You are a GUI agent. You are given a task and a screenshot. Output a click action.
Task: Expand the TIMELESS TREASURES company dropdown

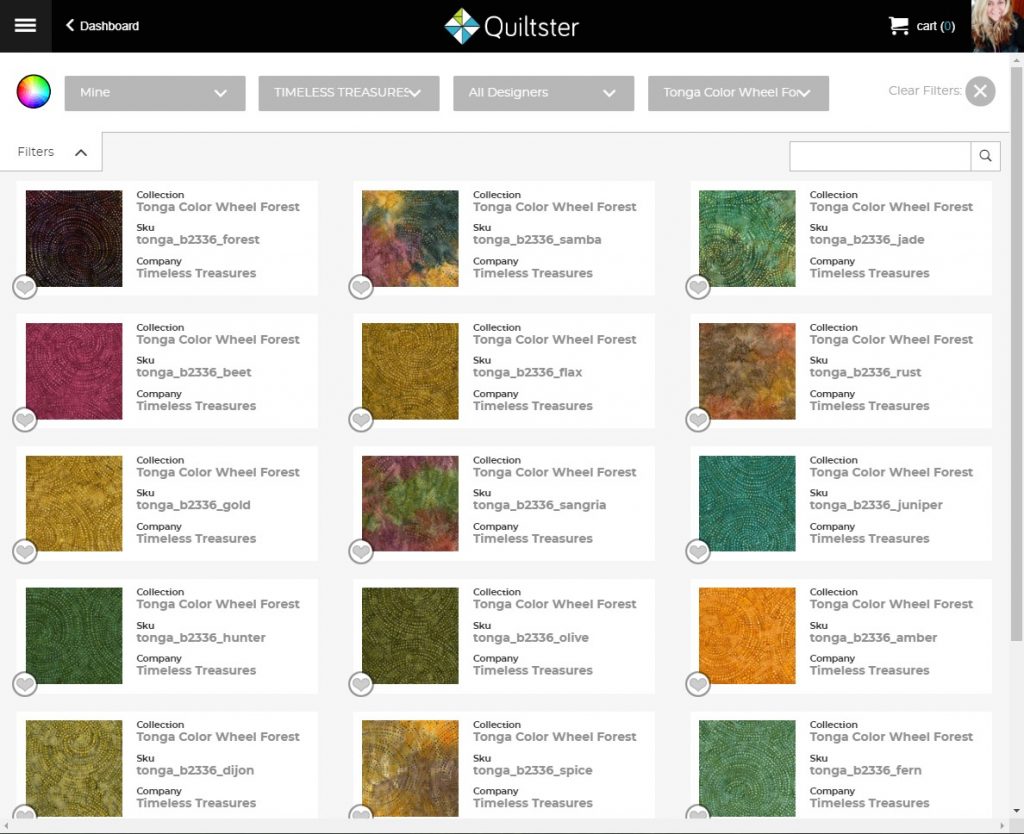(x=349, y=93)
